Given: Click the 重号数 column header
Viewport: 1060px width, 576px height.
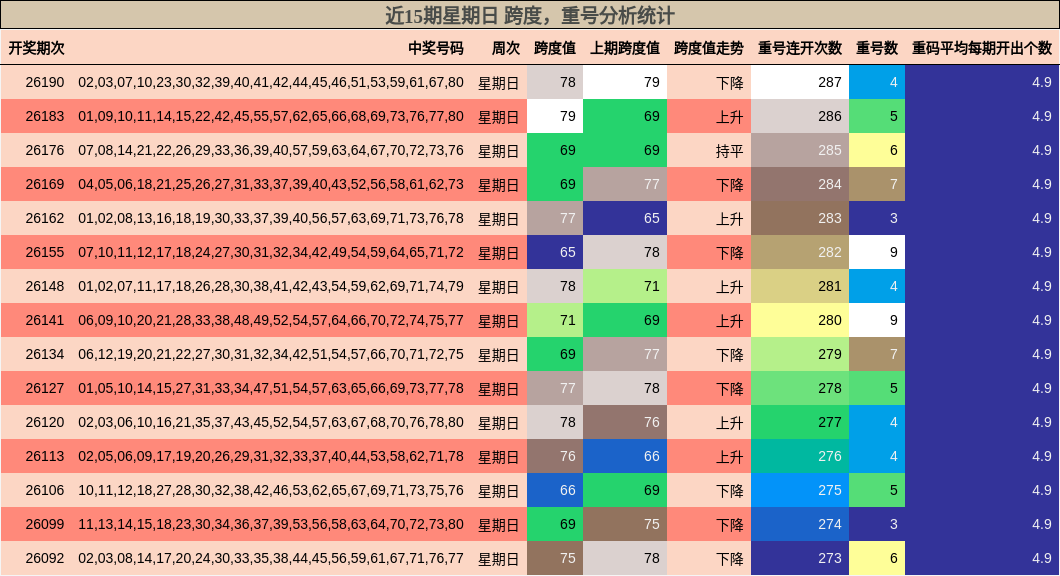Looking at the screenshot, I should coord(877,48).
